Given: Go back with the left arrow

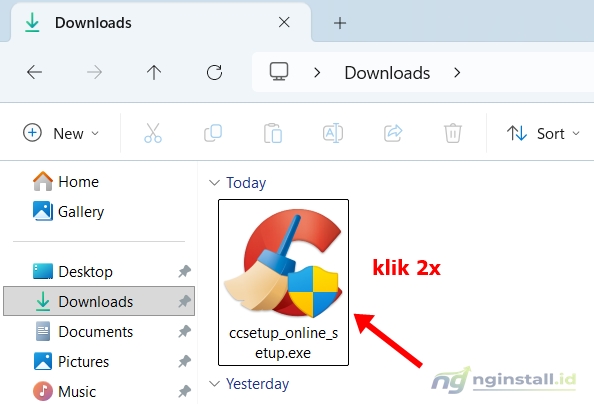Looking at the screenshot, I should coord(34,72).
